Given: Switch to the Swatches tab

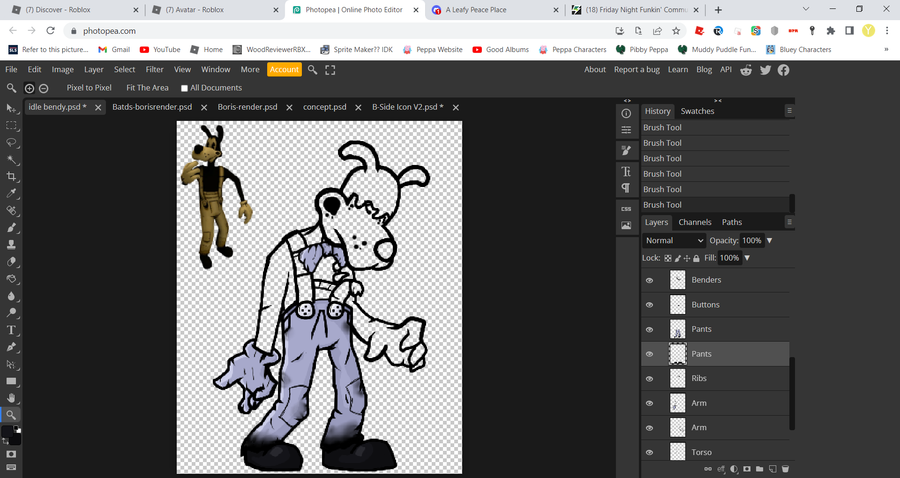Looking at the screenshot, I should 697,111.
